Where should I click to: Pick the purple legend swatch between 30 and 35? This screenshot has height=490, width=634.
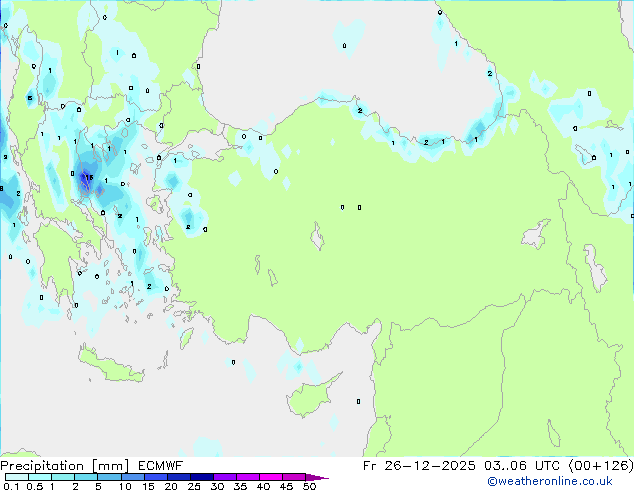tap(226, 478)
